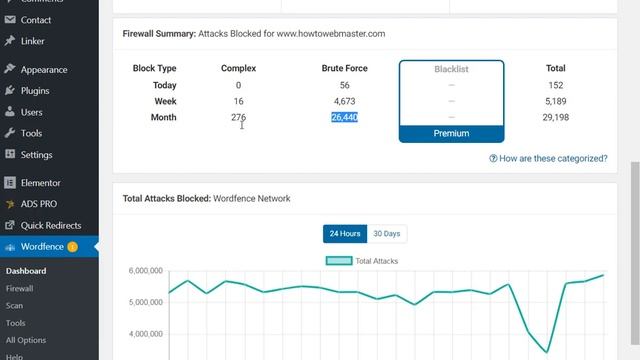Screen dimensions: 640x360
Task: Open Wordfence All Options submenu
Action: pyautogui.click(x=26, y=340)
